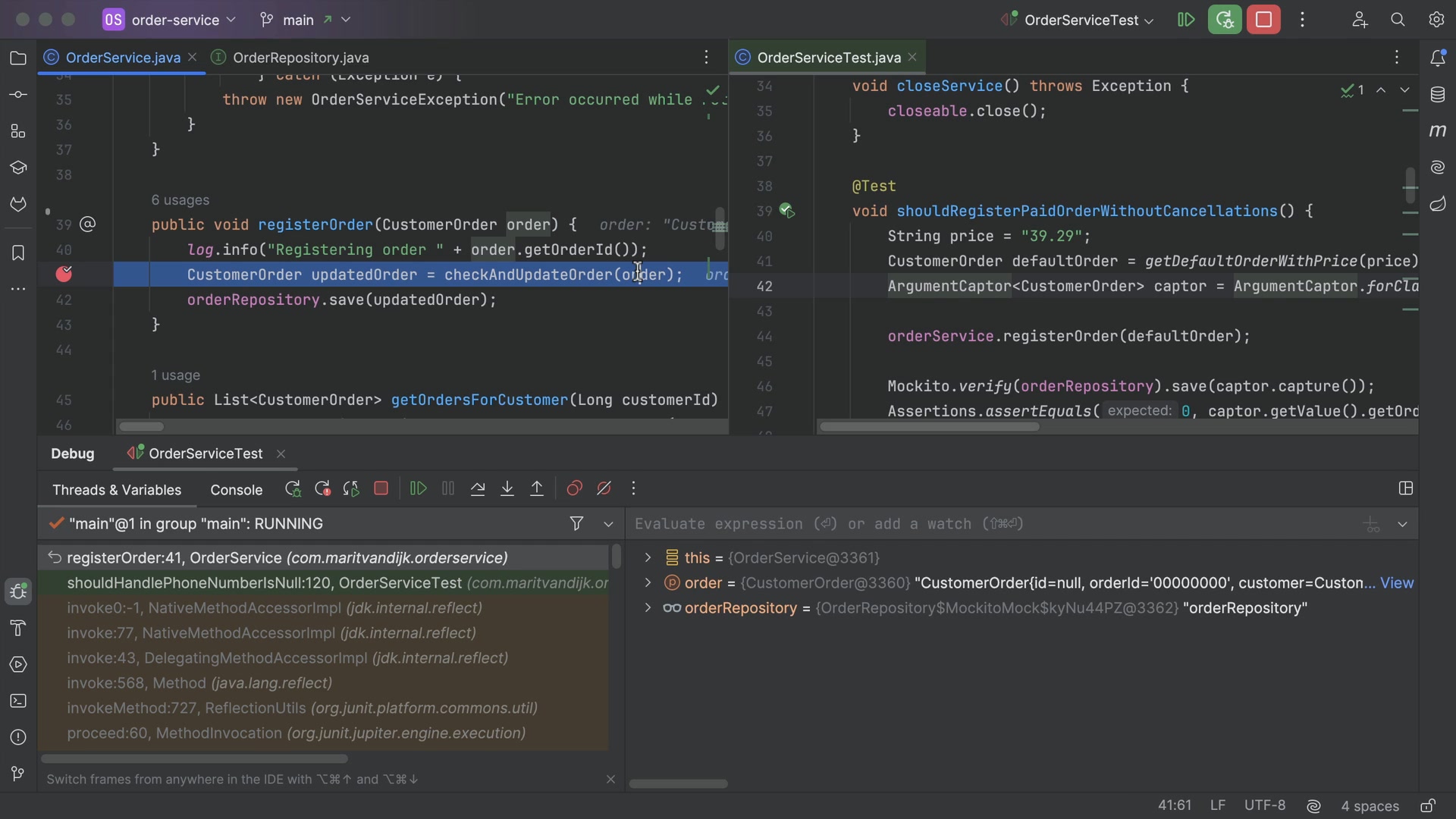Click the View link for order value
Image resolution: width=1456 pixels, height=819 pixels.
1397,583
